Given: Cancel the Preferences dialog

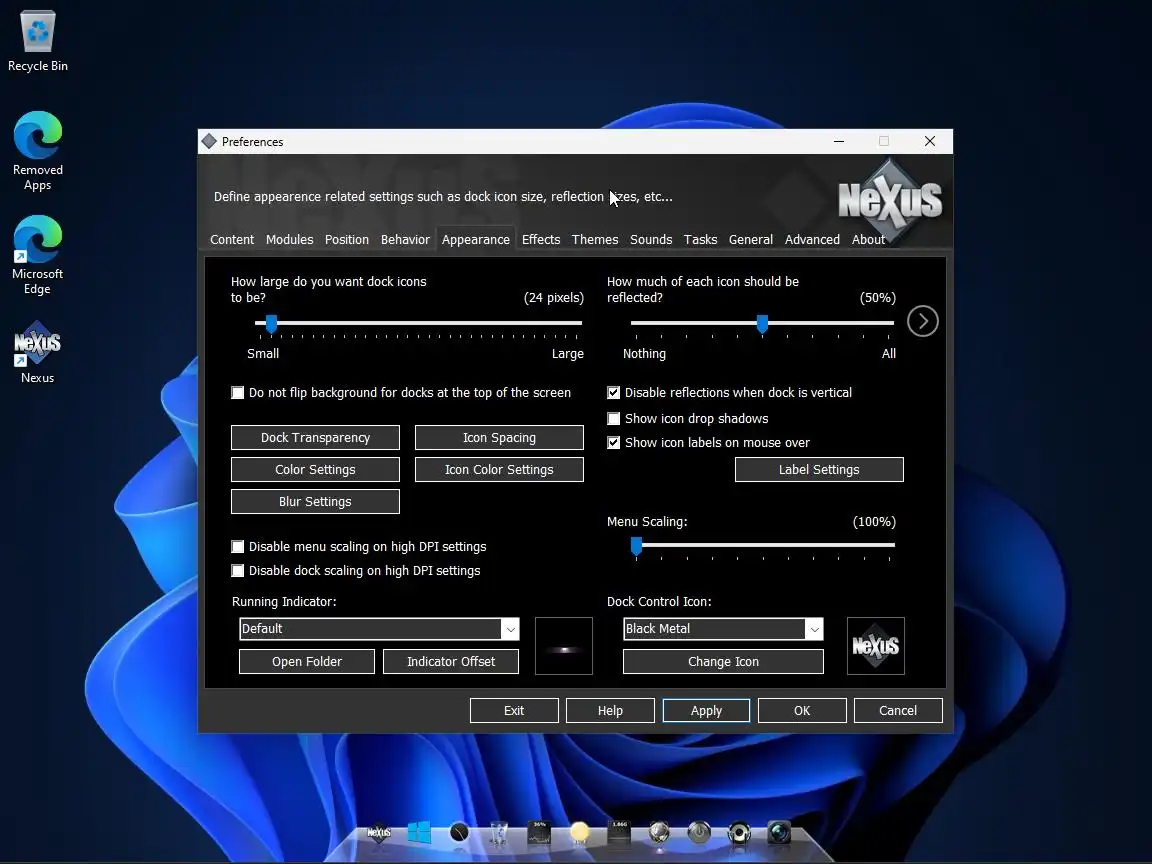Looking at the screenshot, I should 898,710.
